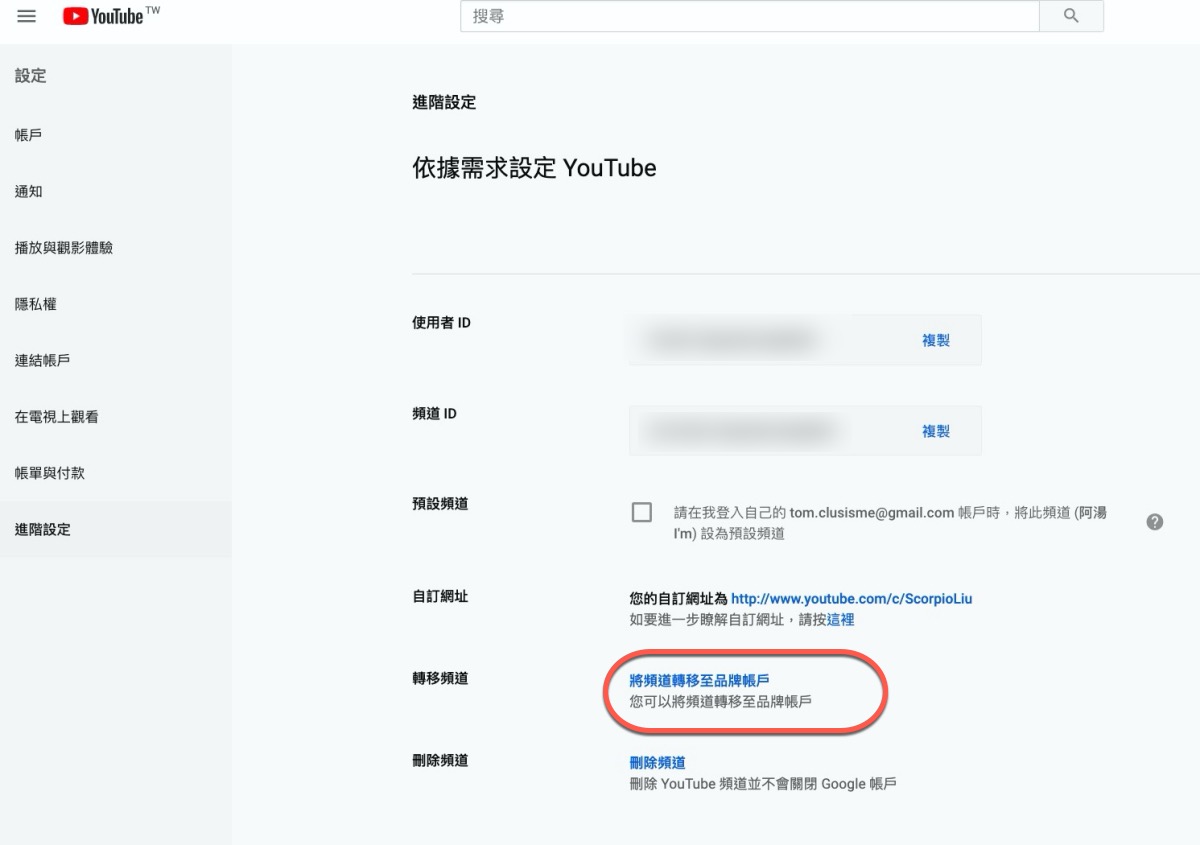
Task: Open help icon beside default channel option
Action: tap(1155, 522)
